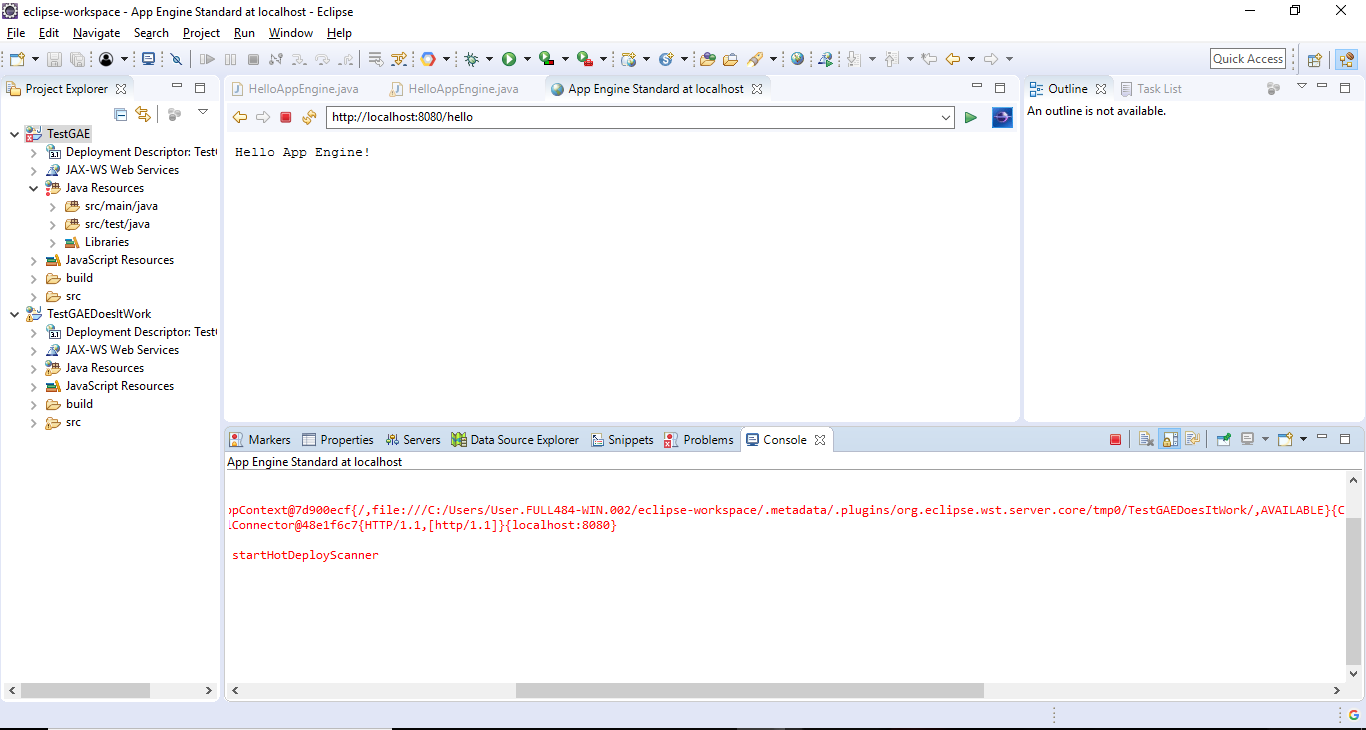Switch to the Servers tab

(x=413, y=440)
